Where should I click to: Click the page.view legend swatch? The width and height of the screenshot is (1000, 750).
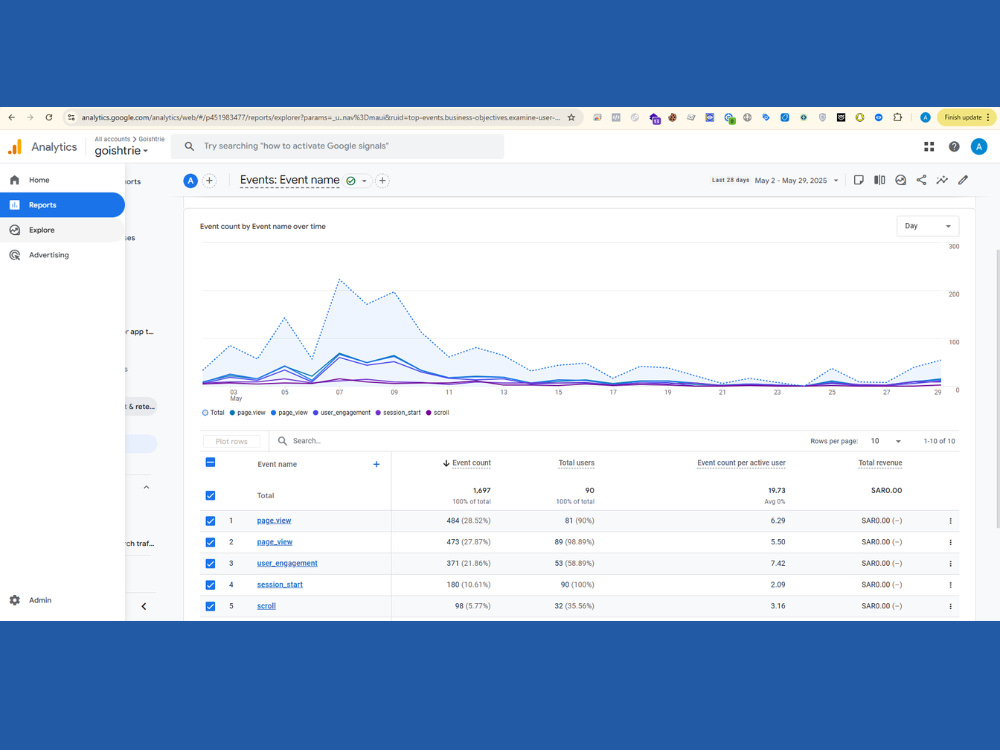(x=233, y=413)
